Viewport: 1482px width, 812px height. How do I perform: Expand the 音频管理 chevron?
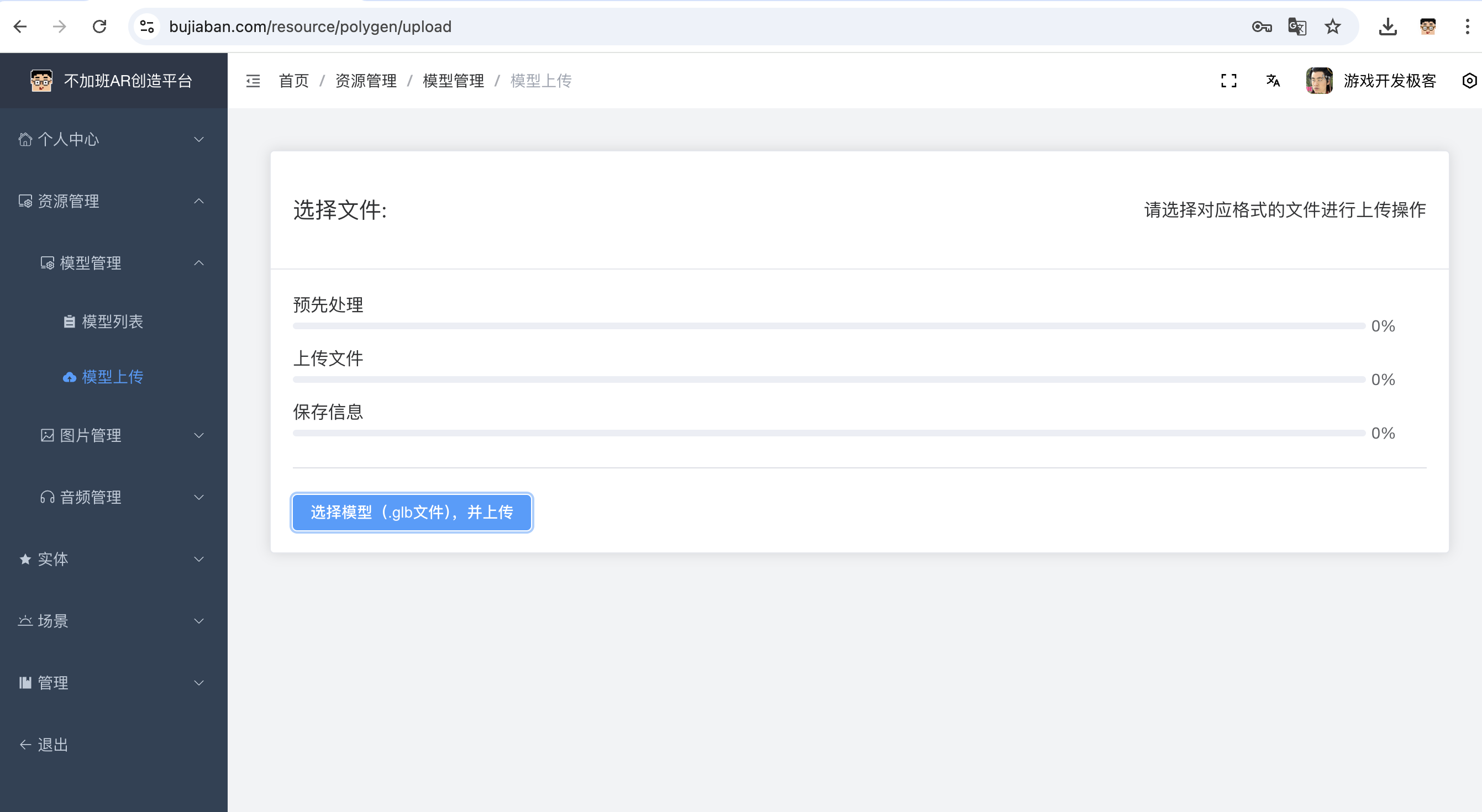click(199, 498)
